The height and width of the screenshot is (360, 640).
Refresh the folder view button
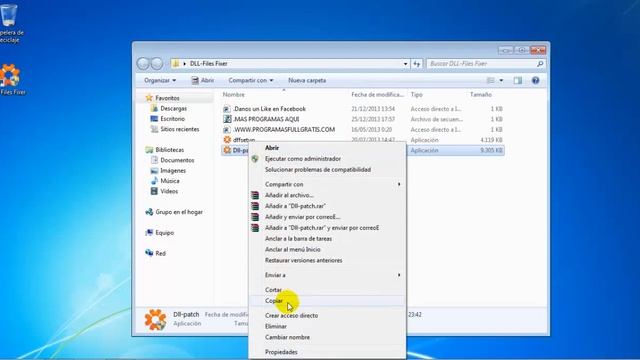pos(417,64)
